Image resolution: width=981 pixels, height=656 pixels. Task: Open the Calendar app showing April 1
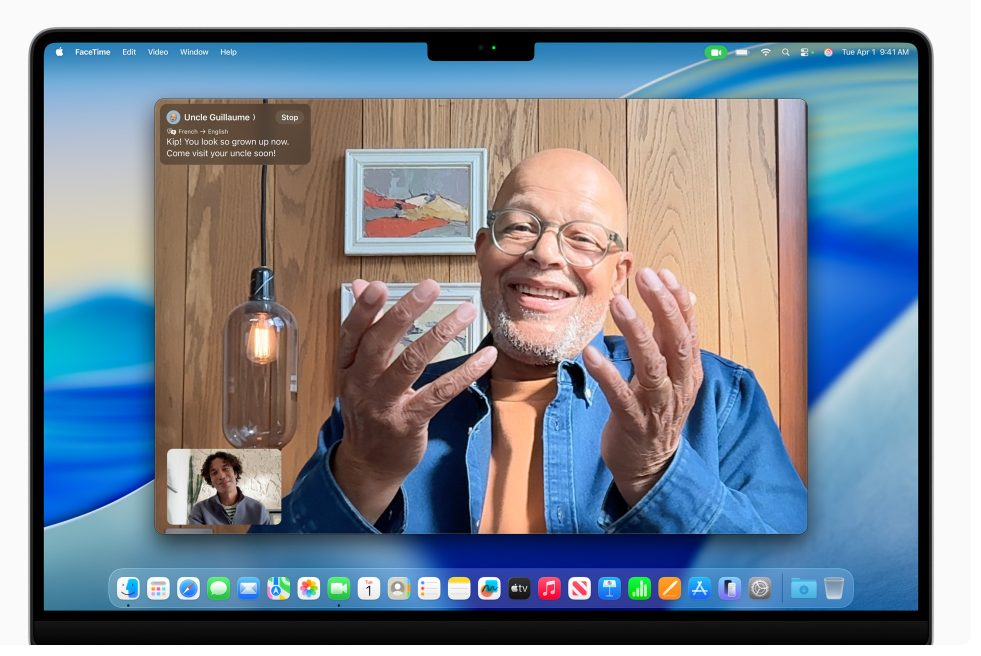click(366, 588)
